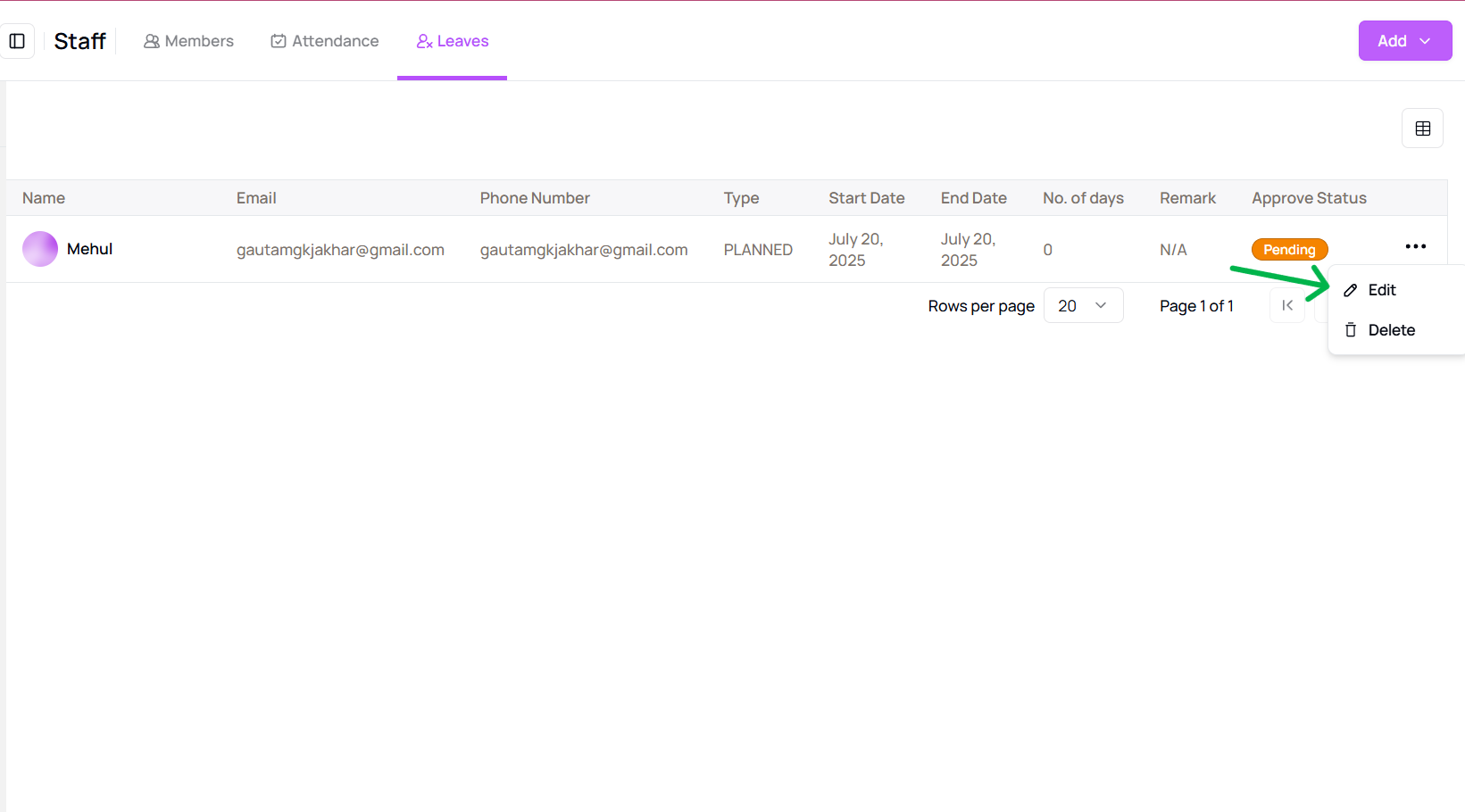The width and height of the screenshot is (1465, 812).
Task: Open the Rows per page dropdown
Action: tap(1083, 306)
